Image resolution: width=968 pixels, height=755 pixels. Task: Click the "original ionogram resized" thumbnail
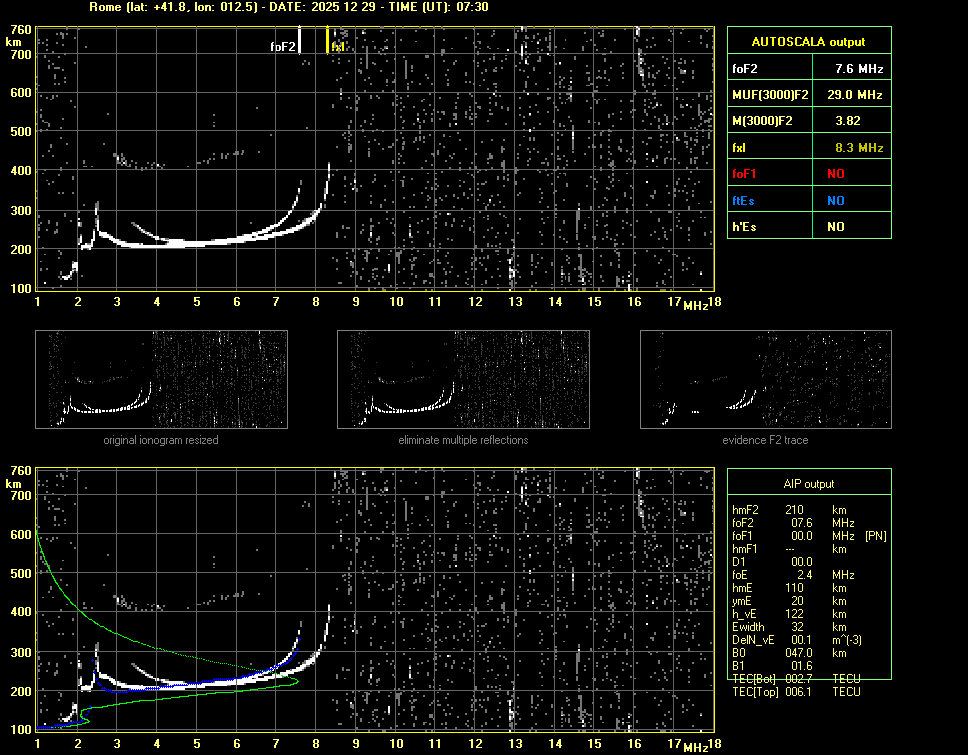(x=161, y=378)
